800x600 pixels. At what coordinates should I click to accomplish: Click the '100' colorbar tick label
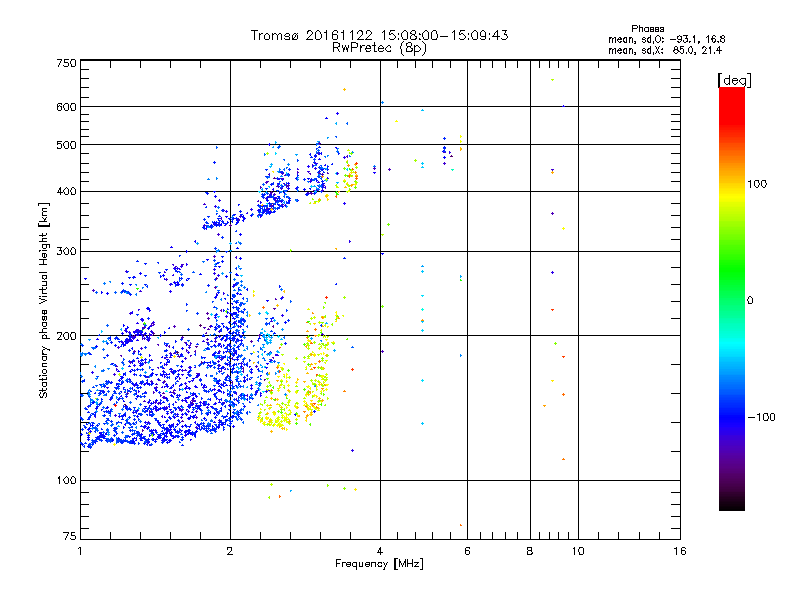pos(757,184)
